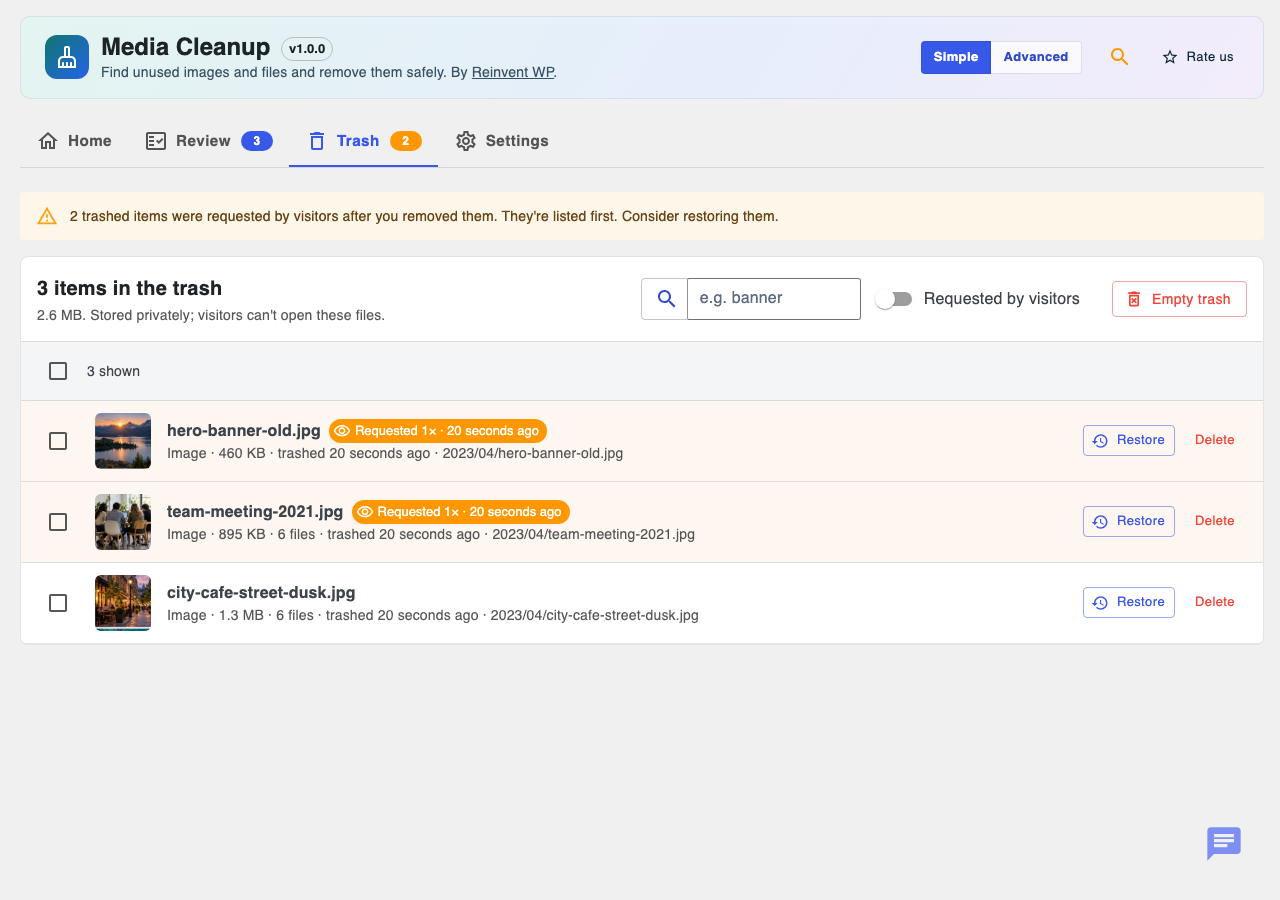Check the box for hero-banner-old.jpg
The width and height of the screenshot is (1280, 900).
58,441
